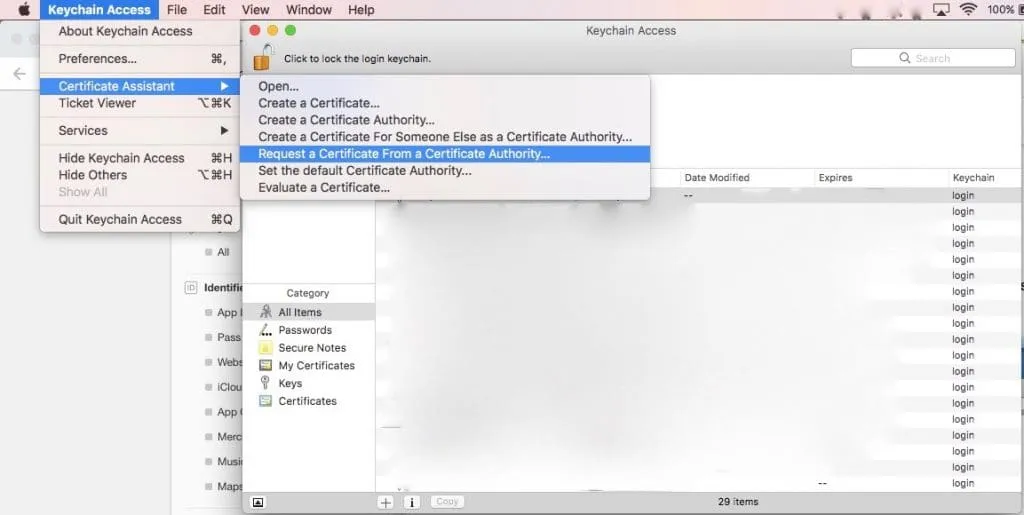The height and width of the screenshot is (515, 1024).
Task: Choose Create a Certificate…
Action: [x=445, y=103]
